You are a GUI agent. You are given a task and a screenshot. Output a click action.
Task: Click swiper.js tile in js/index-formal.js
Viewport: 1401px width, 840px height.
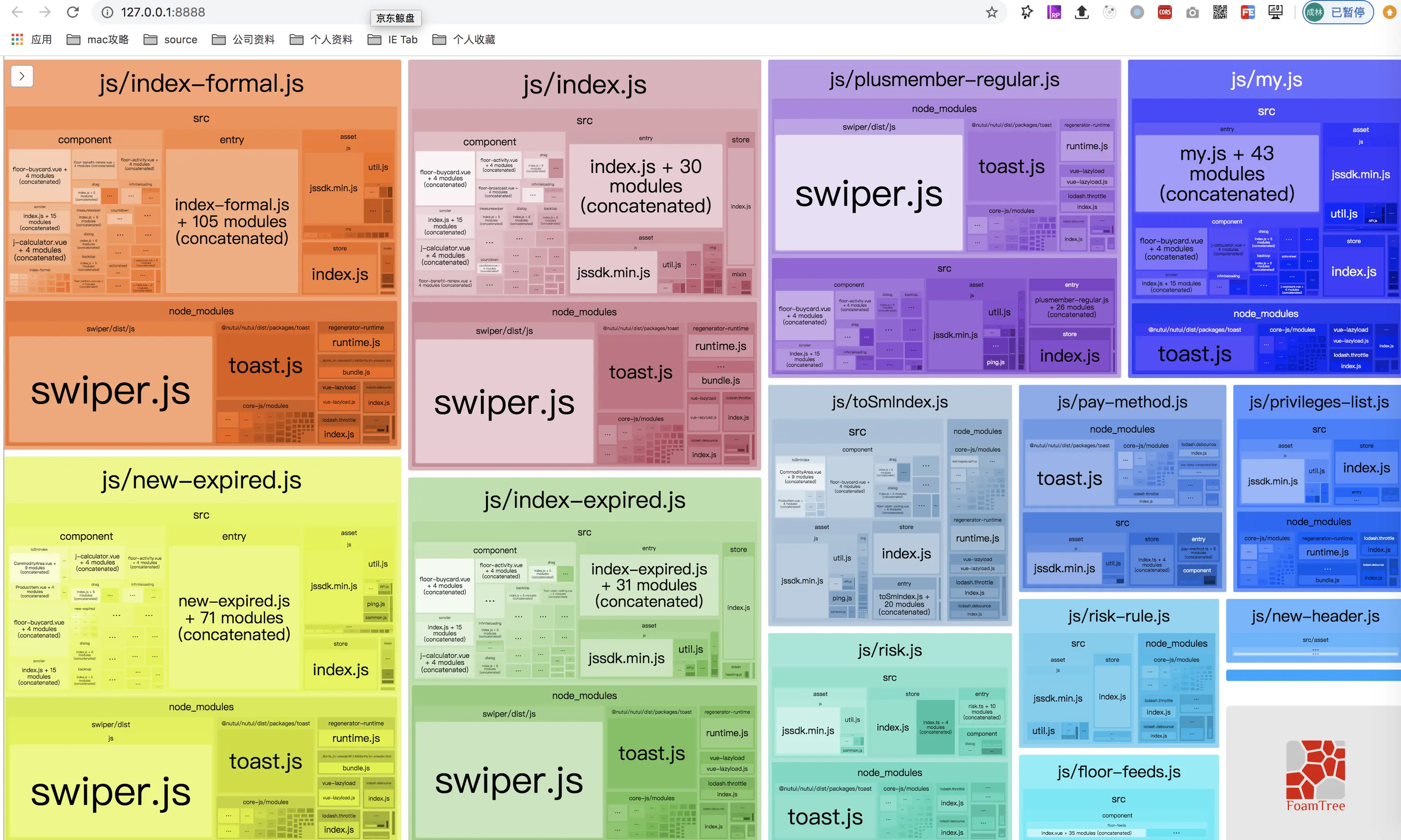[110, 391]
